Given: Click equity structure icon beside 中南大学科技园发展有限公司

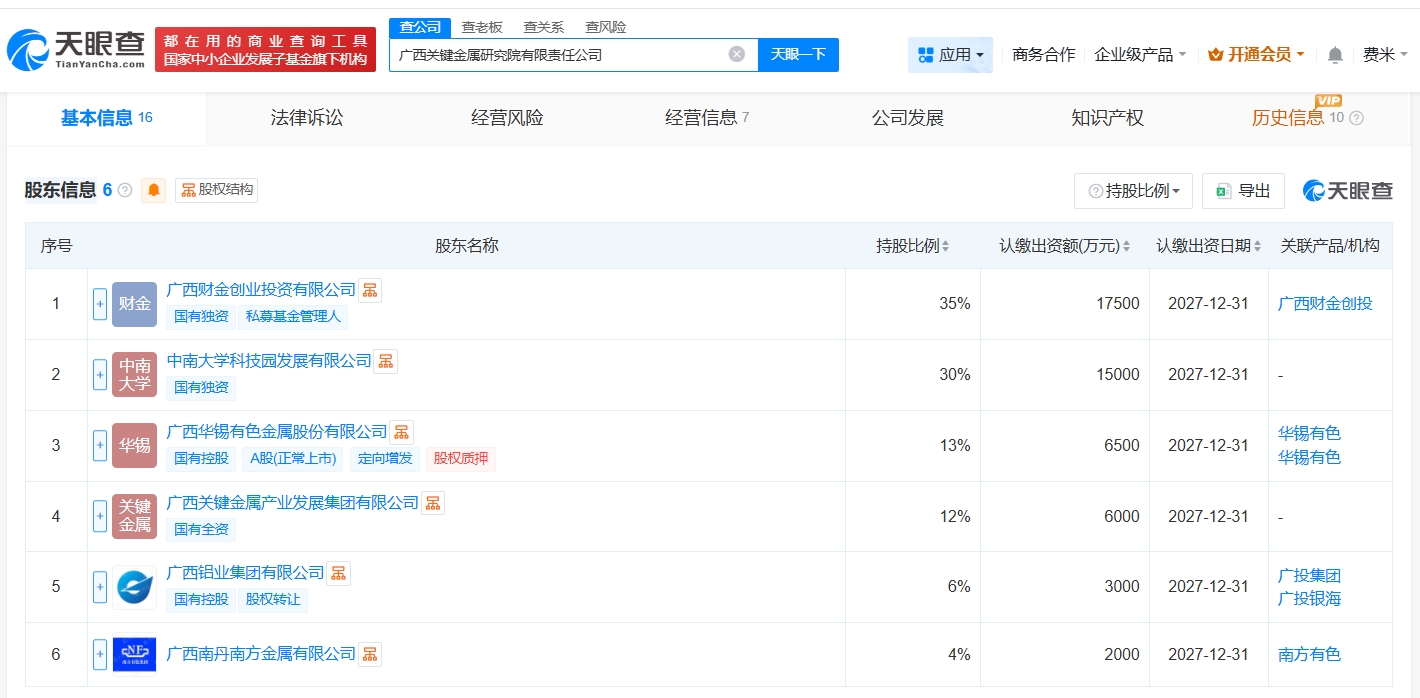Looking at the screenshot, I should click(x=385, y=361).
